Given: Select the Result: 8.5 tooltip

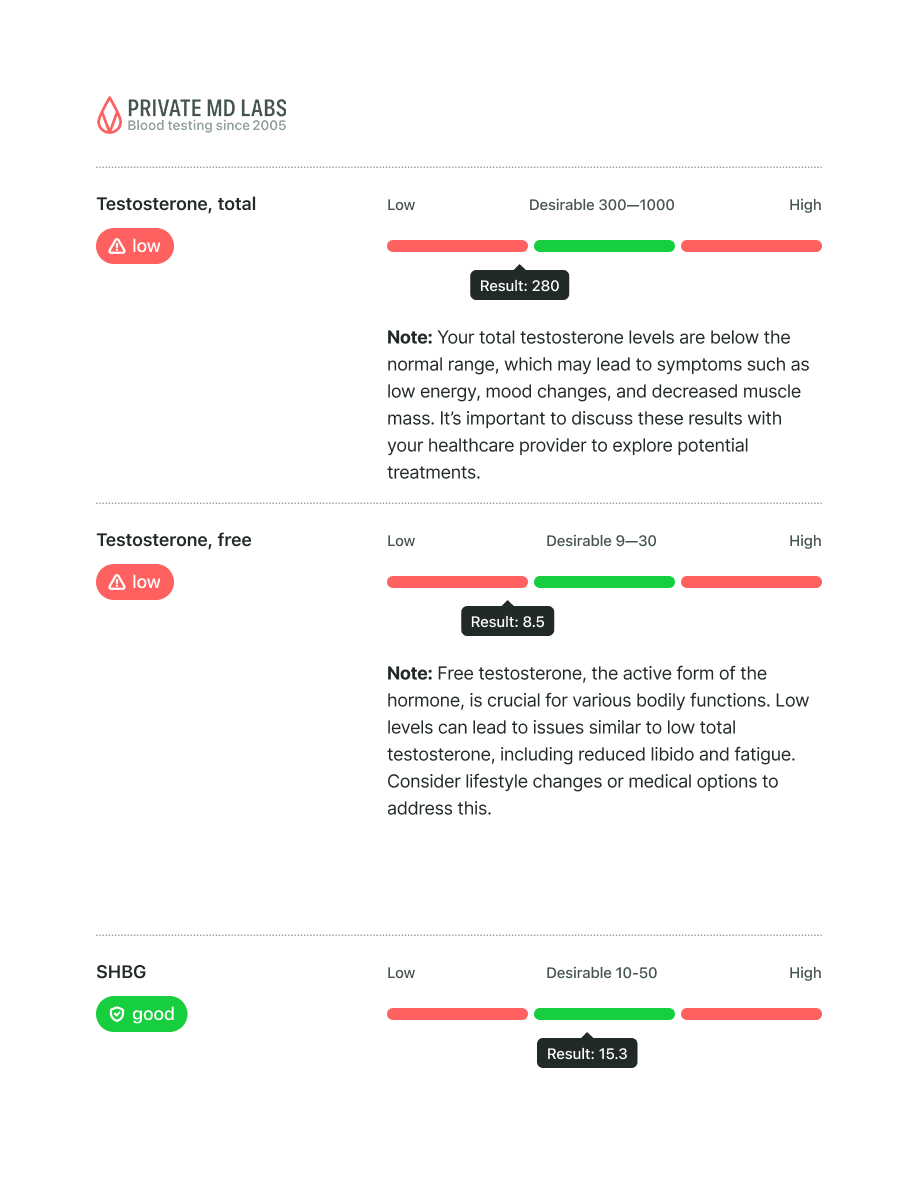Looking at the screenshot, I should click(507, 621).
